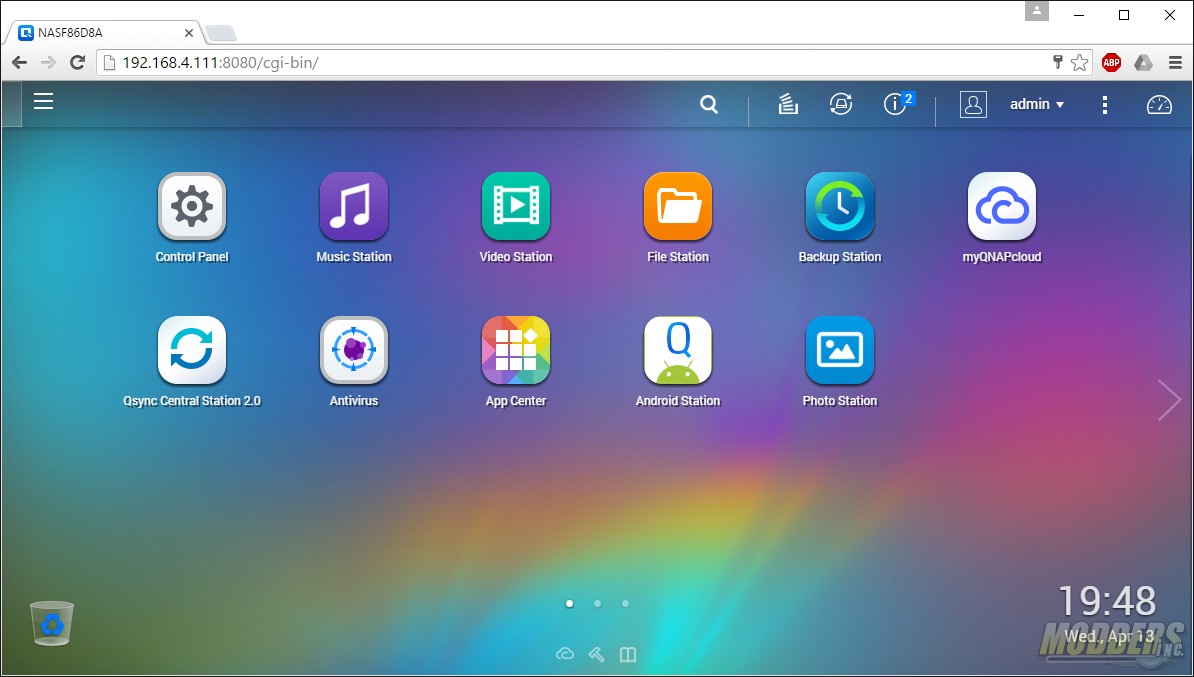Screen dimensions: 1194x677
Task: Open File Station
Action: (x=678, y=206)
